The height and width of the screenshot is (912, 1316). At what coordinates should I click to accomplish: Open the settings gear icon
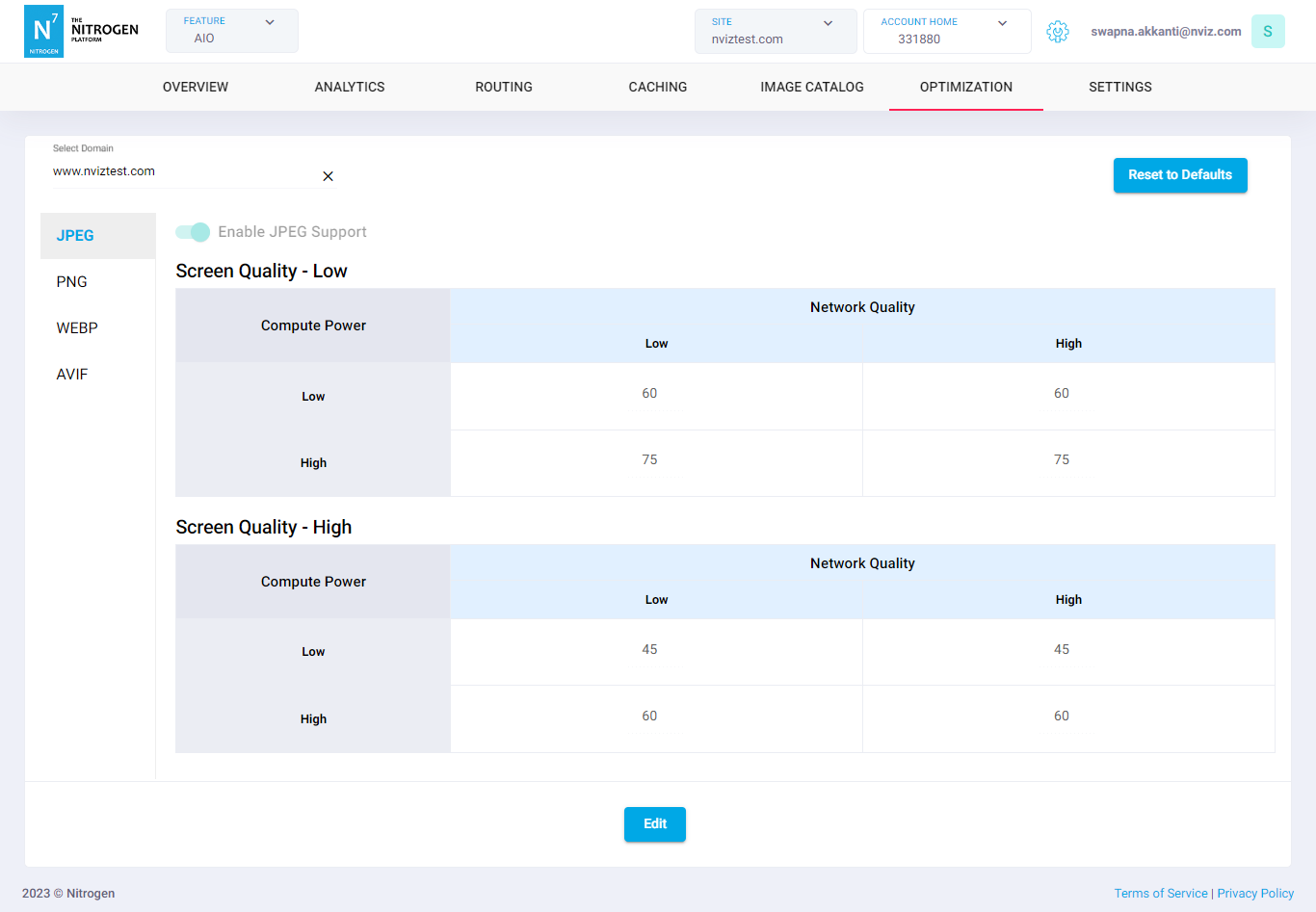coord(1057,31)
